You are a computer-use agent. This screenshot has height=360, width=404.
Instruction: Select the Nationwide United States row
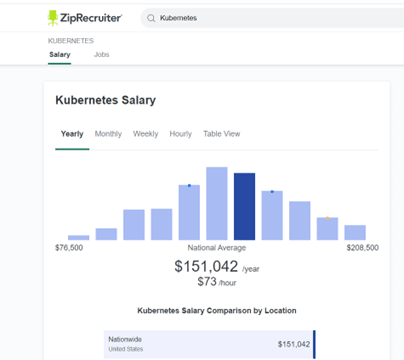tap(210, 344)
